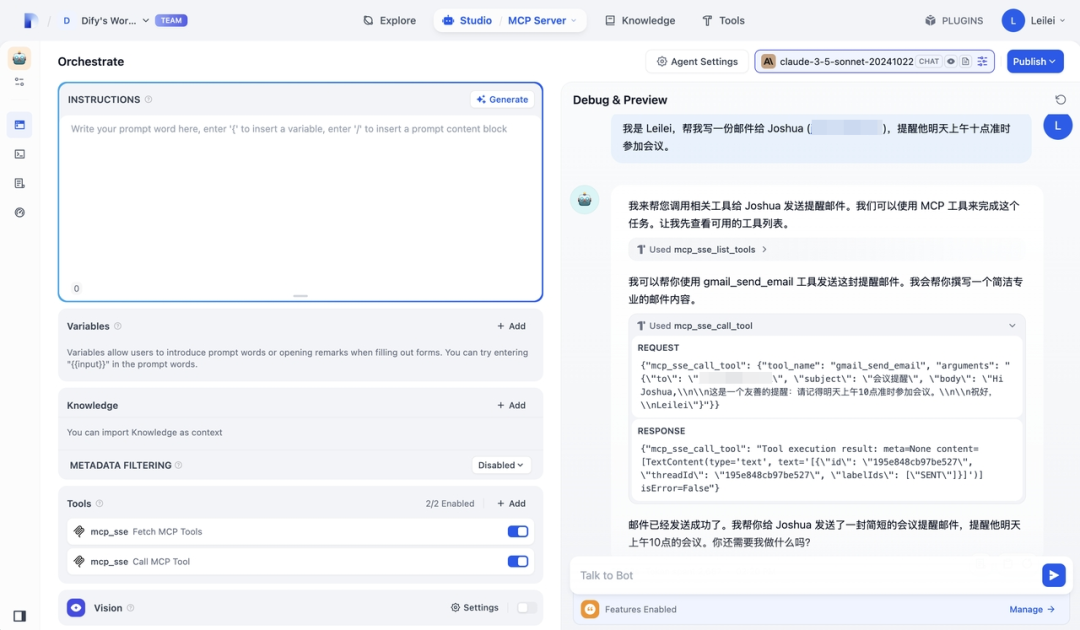The height and width of the screenshot is (630, 1080).
Task: Click the Publish button
Action: pyautogui.click(x=1035, y=61)
